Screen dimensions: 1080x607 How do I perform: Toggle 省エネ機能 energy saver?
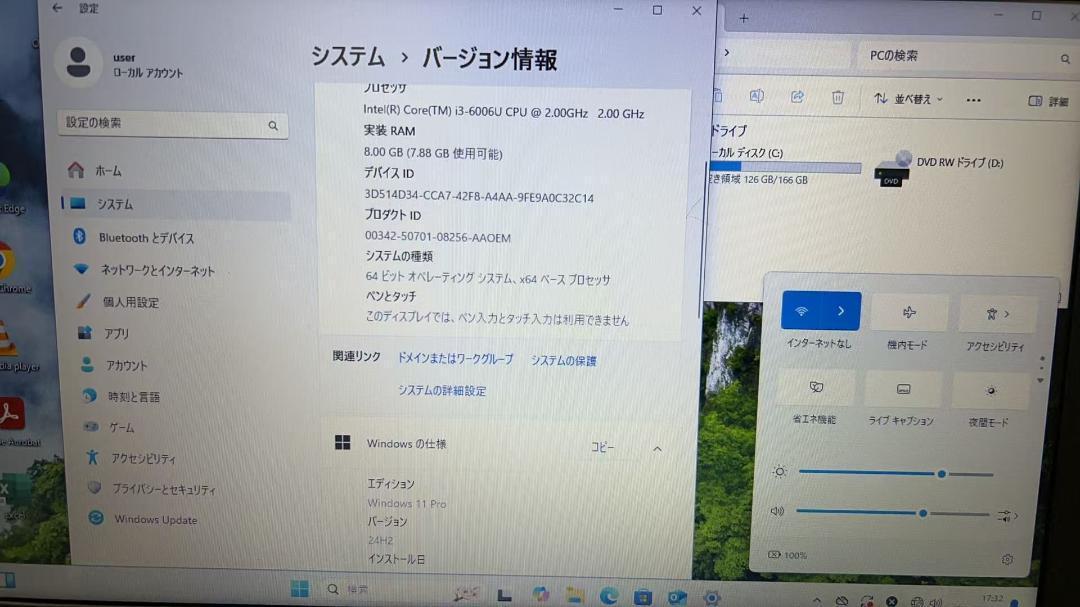tap(816, 387)
